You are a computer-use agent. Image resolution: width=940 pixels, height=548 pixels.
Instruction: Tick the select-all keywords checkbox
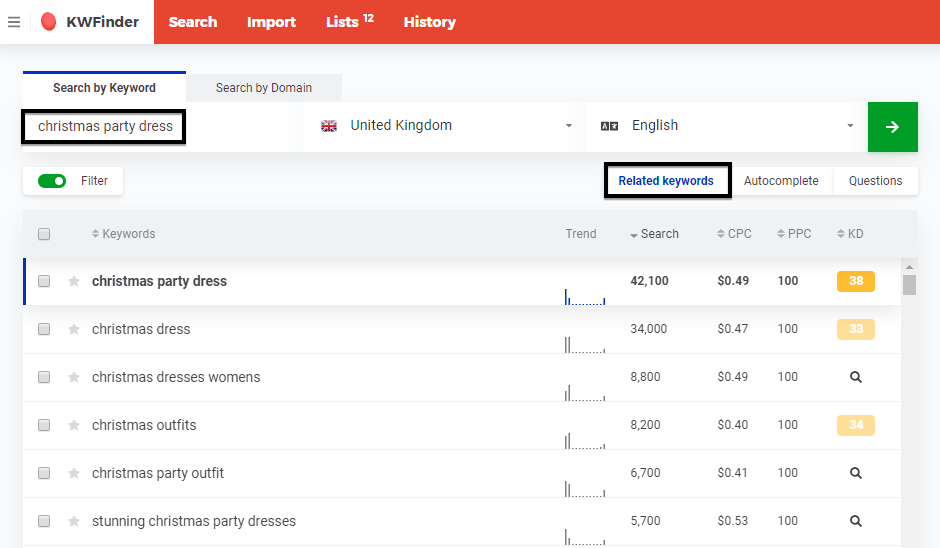coord(44,234)
